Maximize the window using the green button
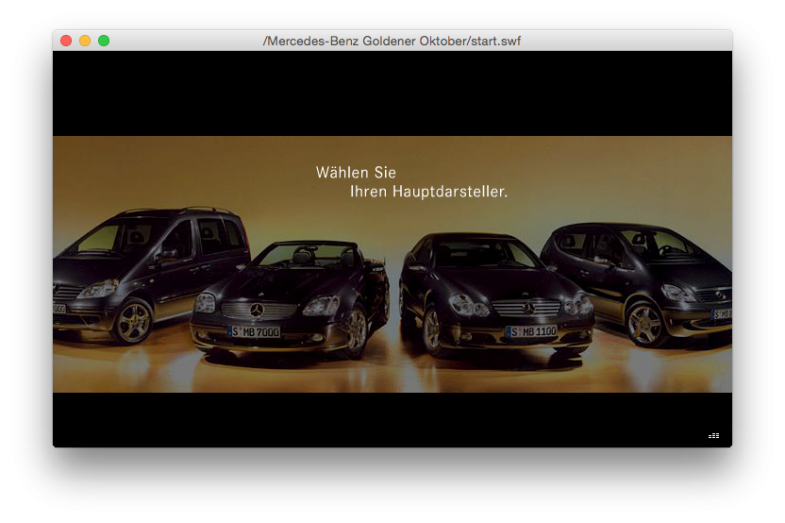 pos(104,41)
